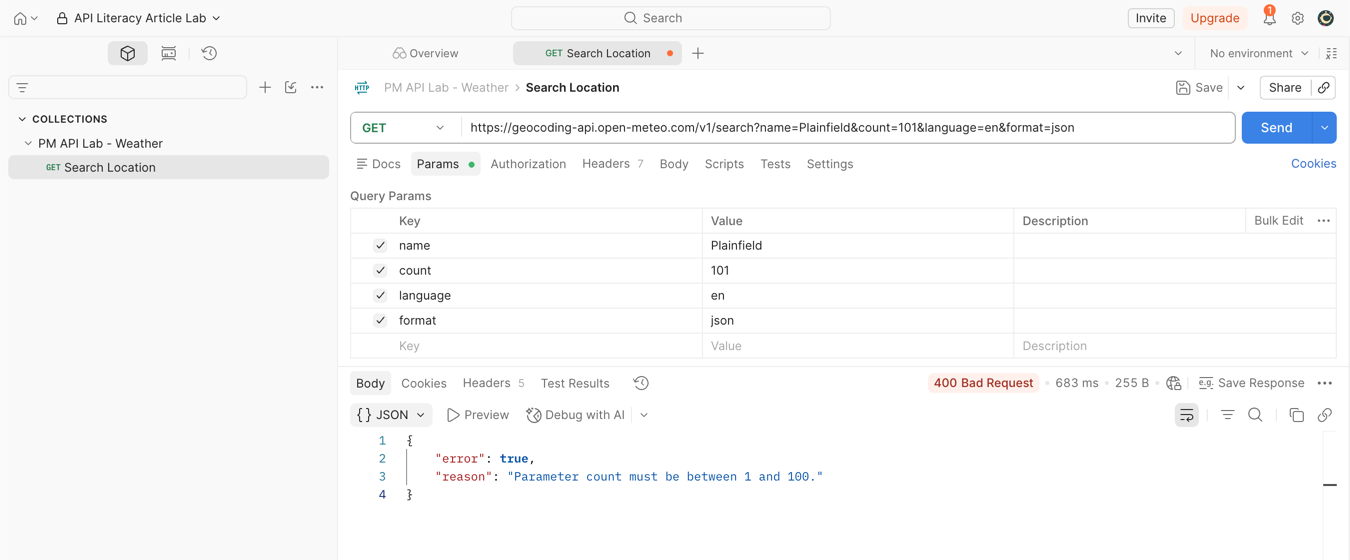Screen dimensions: 1350x560
Task: Open response history clock icon
Action: pyautogui.click(x=641, y=383)
